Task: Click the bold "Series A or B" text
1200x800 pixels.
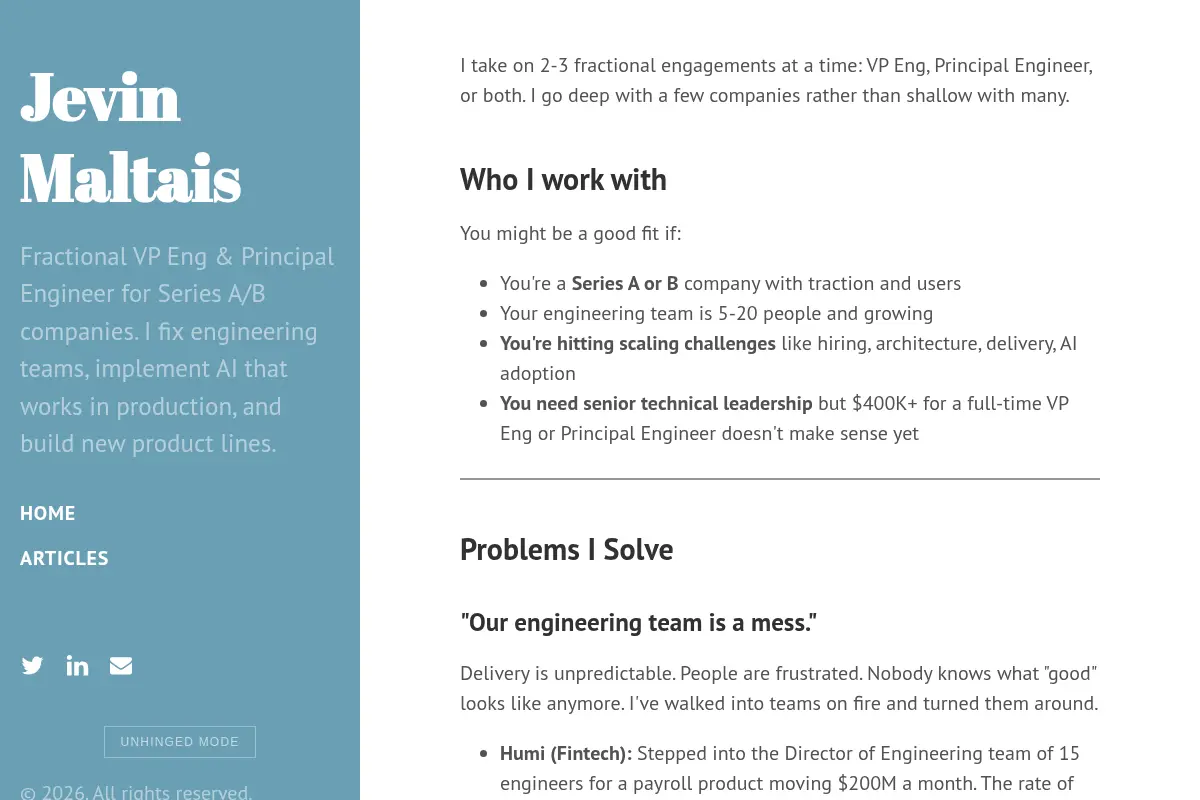Action: coord(625,284)
